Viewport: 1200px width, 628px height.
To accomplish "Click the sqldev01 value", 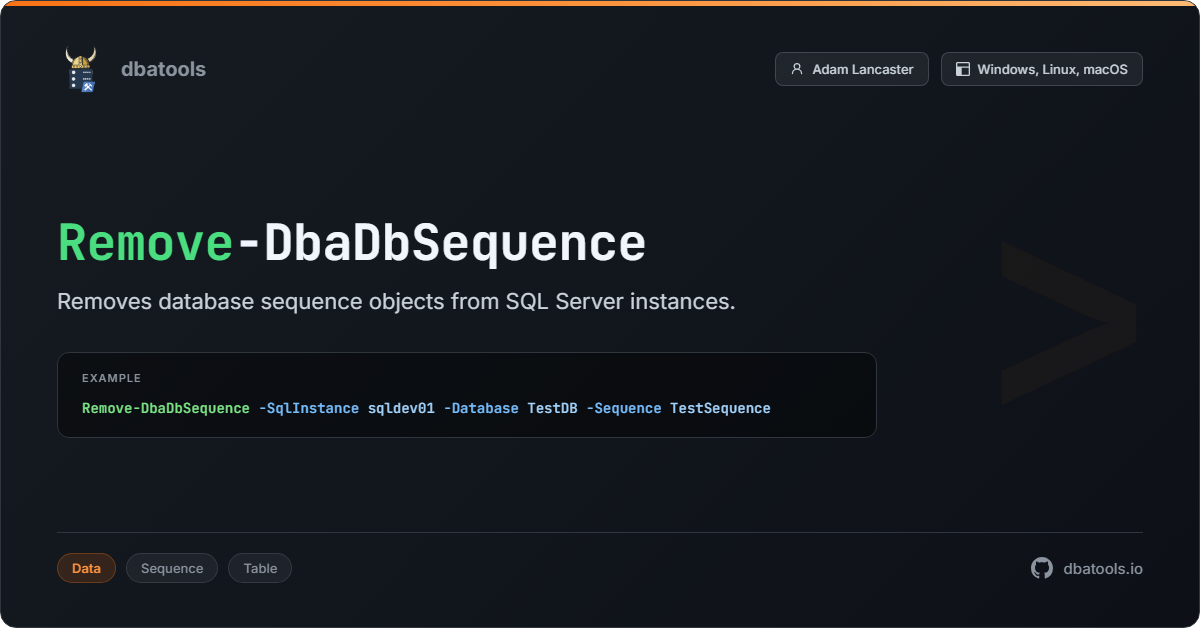I will [401, 408].
